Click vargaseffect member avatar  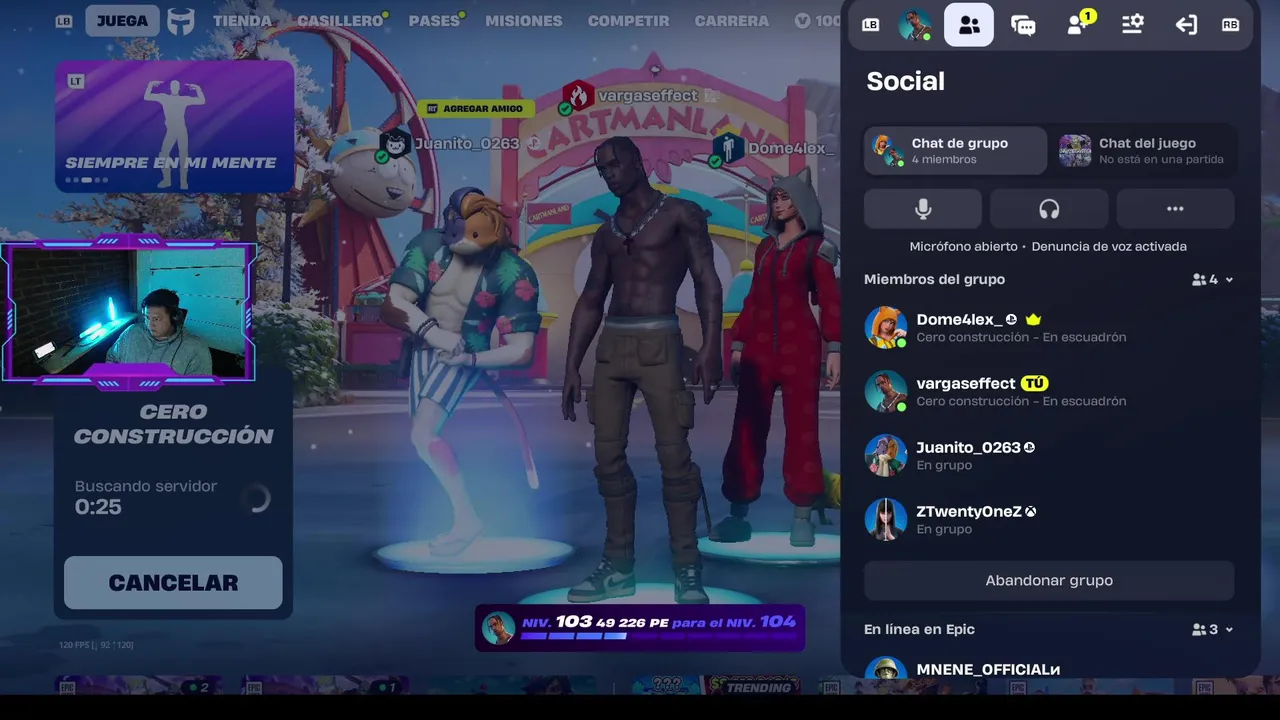(x=885, y=392)
